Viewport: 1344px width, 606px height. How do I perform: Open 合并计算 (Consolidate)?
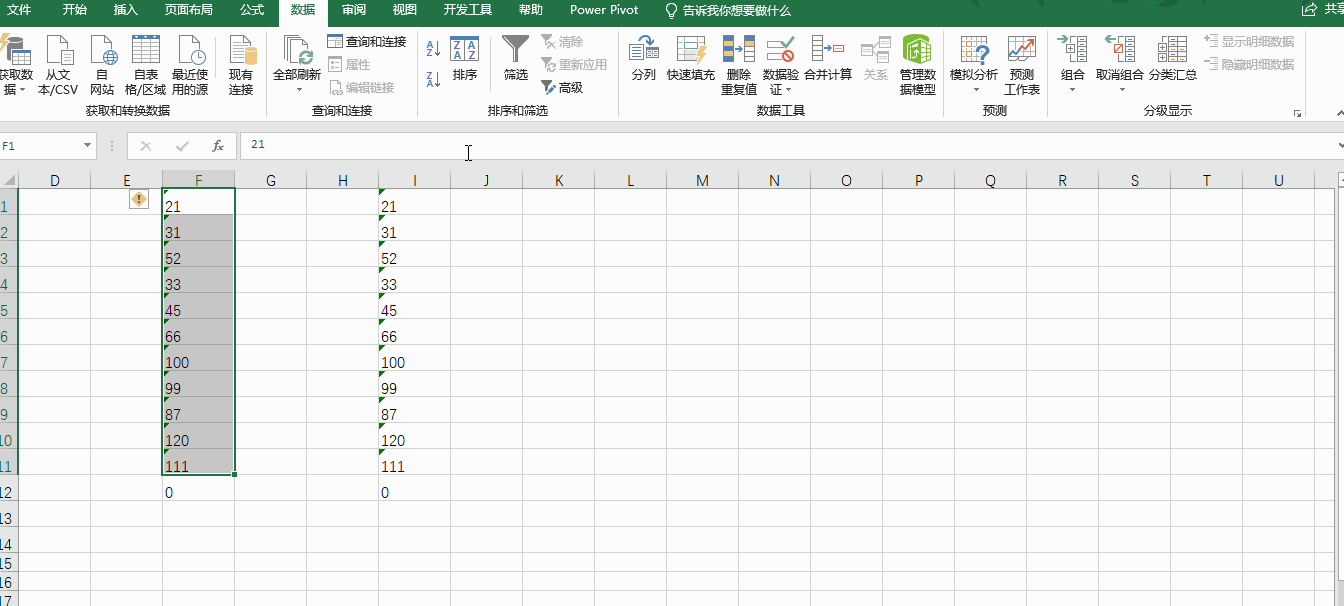pos(829,62)
